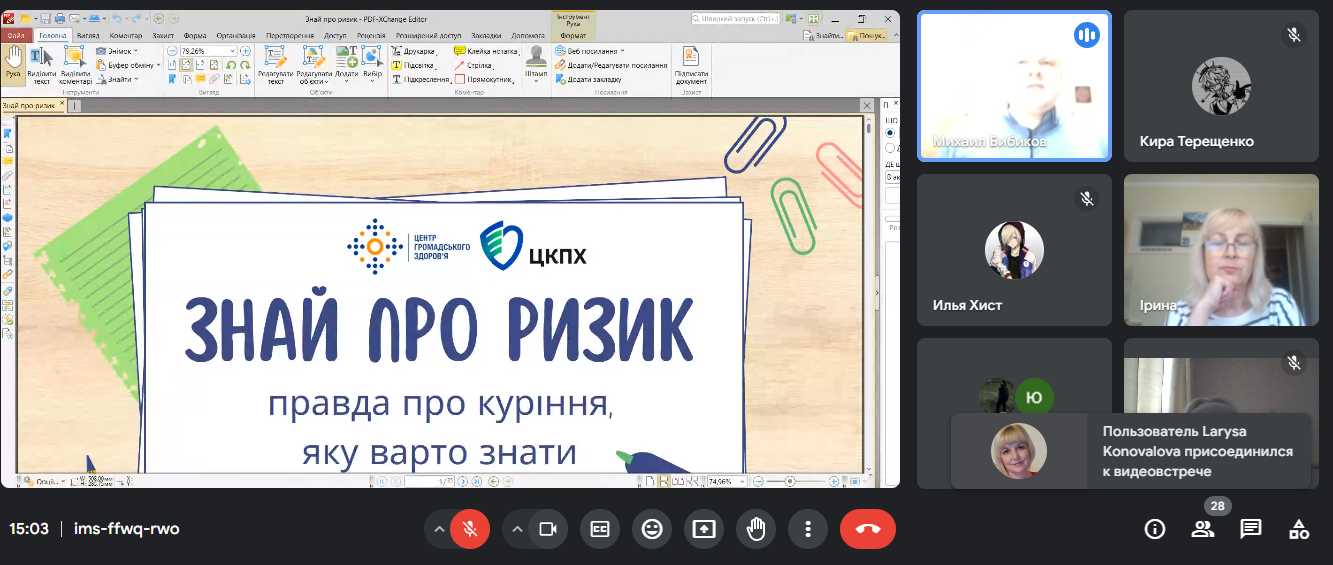Turn on closed captions
The height and width of the screenshot is (565, 1333).
click(x=600, y=529)
